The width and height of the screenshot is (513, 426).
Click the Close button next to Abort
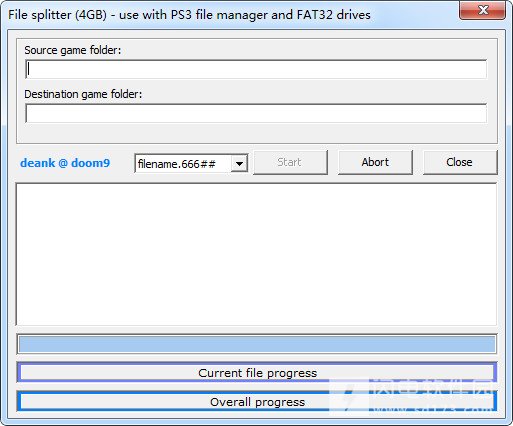[x=460, y=162]
